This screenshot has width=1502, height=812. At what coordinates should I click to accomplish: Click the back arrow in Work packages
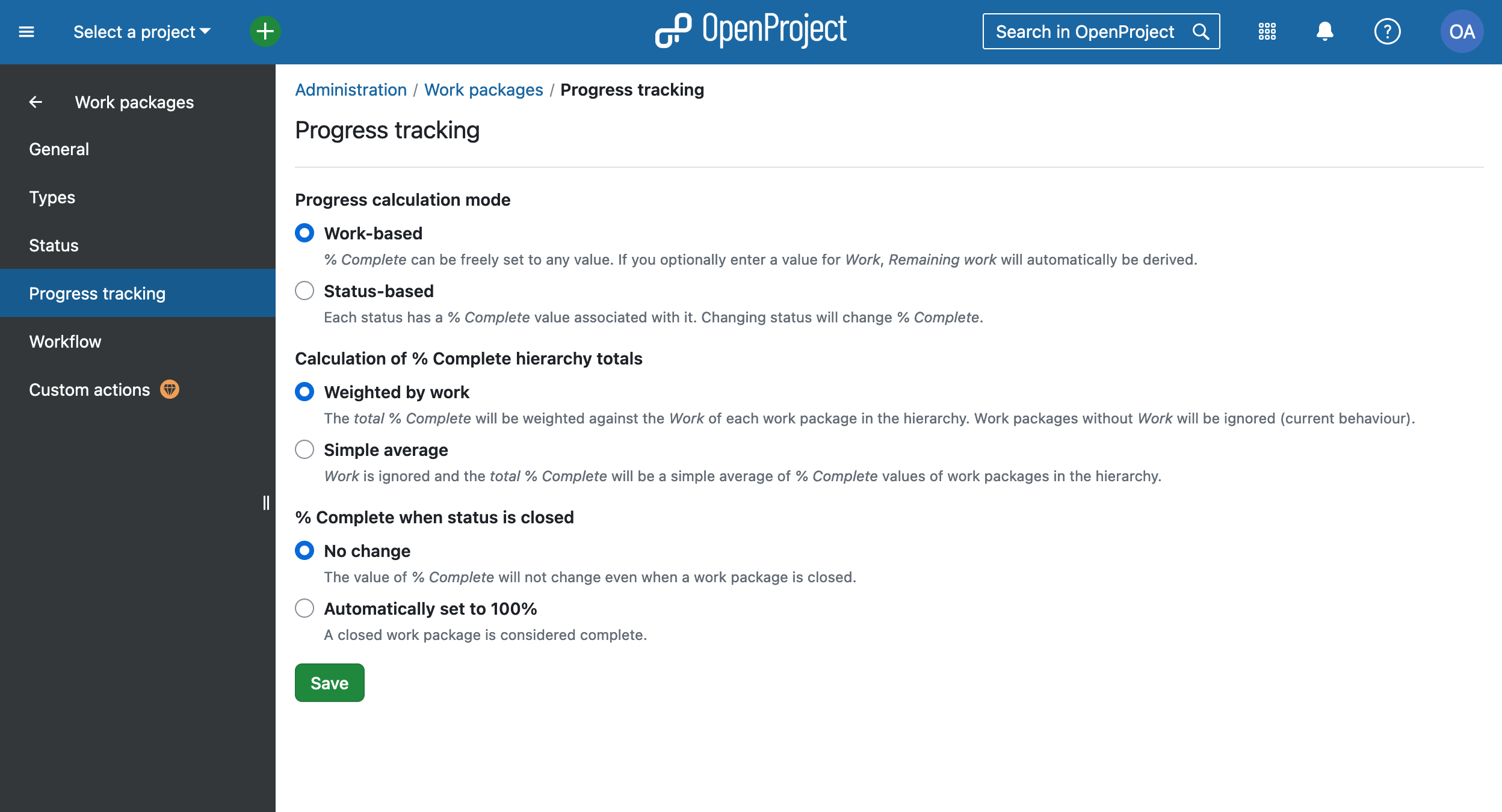pos(36,100)
